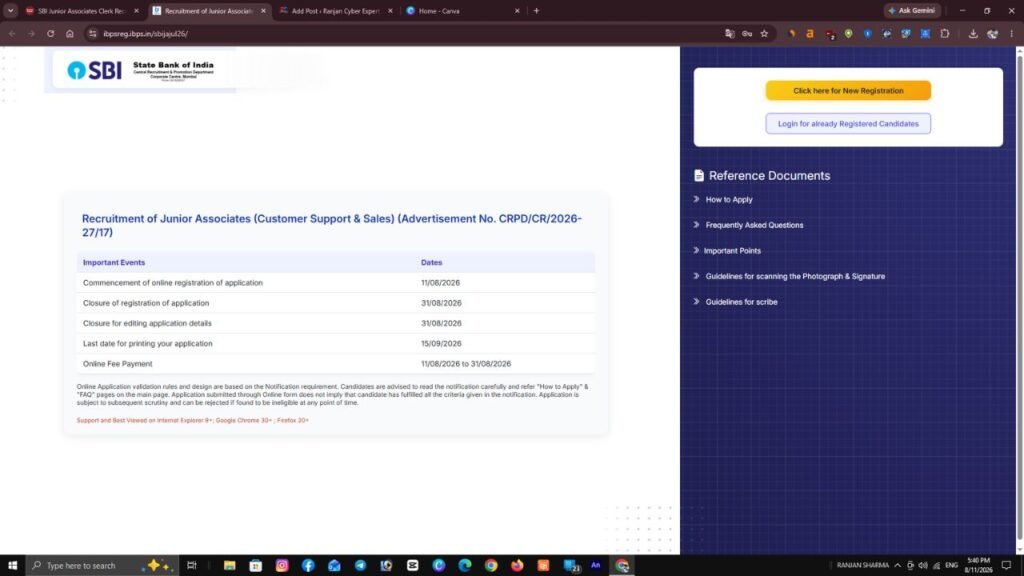
Task: Click the page vertical scrollbar
Action: coord(1019,300)
